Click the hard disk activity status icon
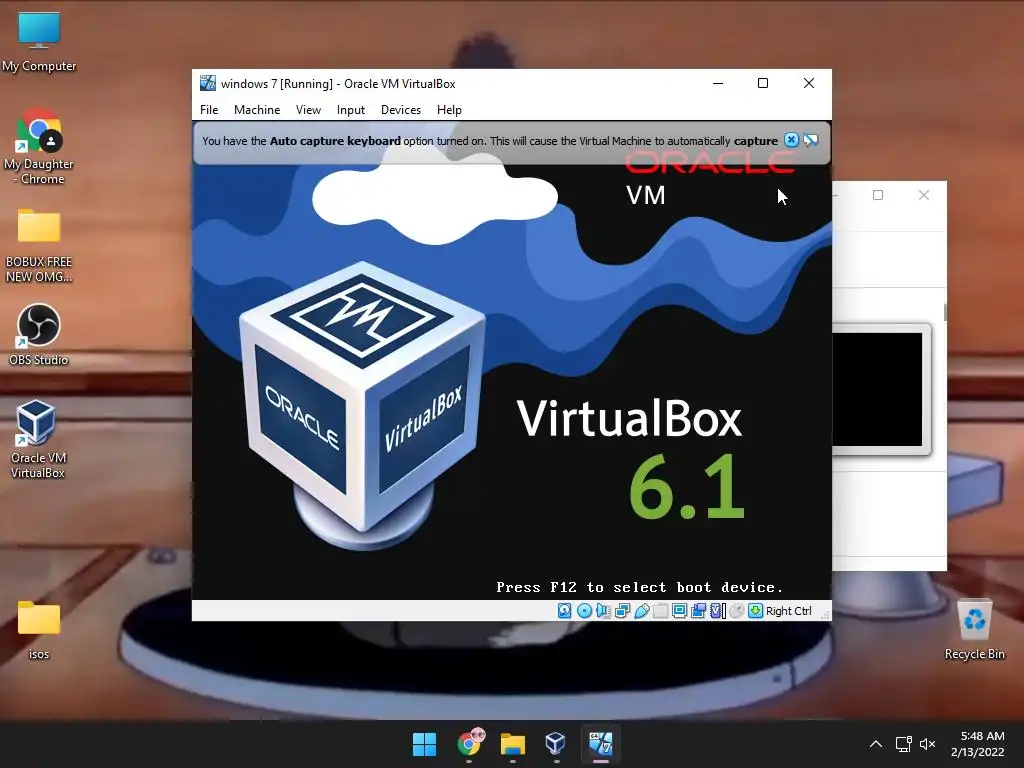Viewport: 1024px width, 768px height. point(565,611)
